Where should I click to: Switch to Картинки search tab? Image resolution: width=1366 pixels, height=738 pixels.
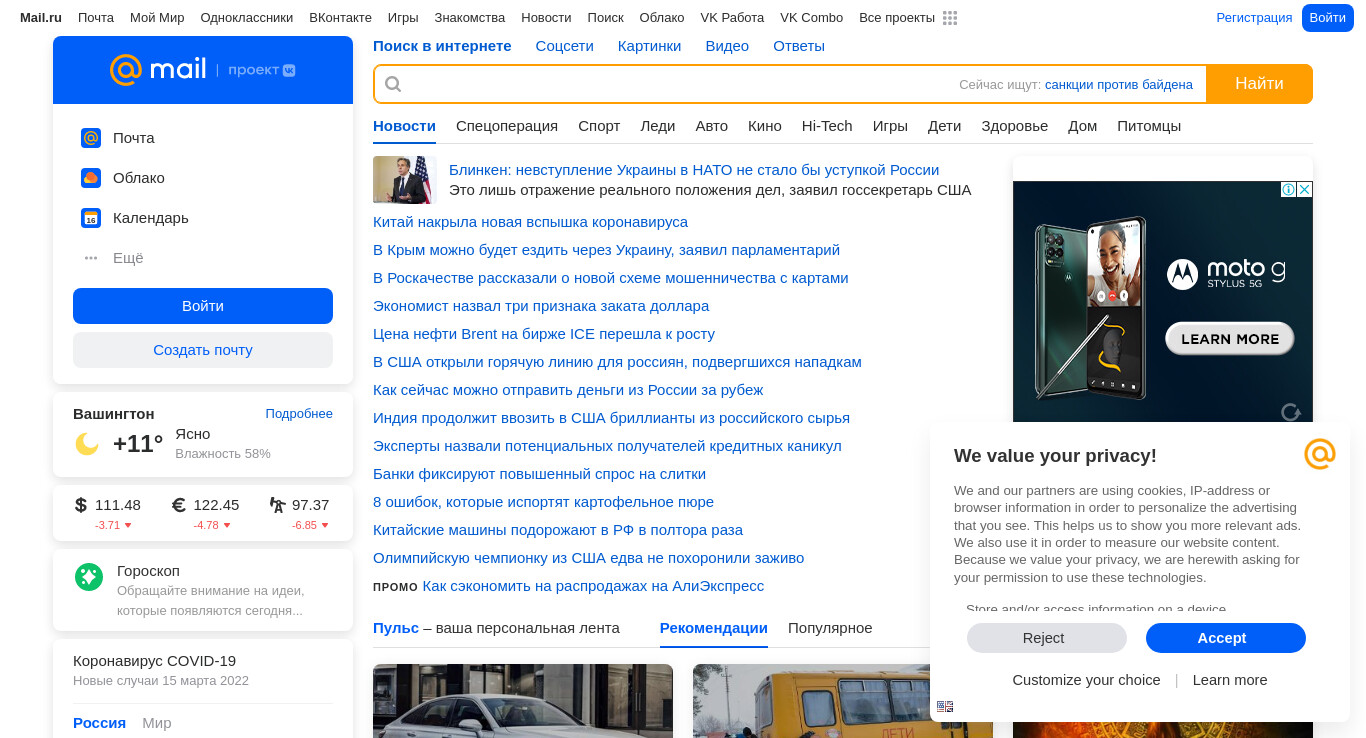pyautogui.click(x=649, y=46)
